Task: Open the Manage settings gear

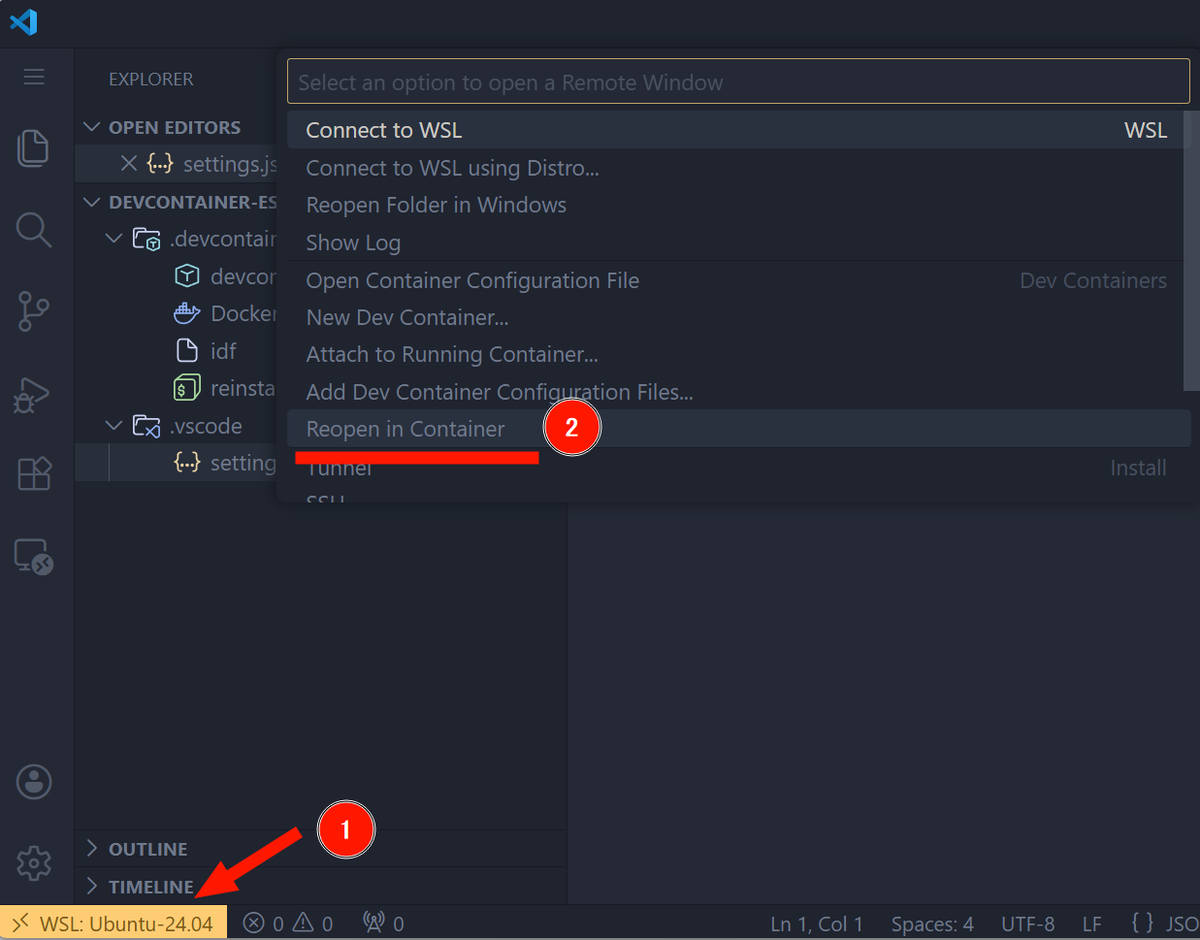Action: click(x=34, y=863)
